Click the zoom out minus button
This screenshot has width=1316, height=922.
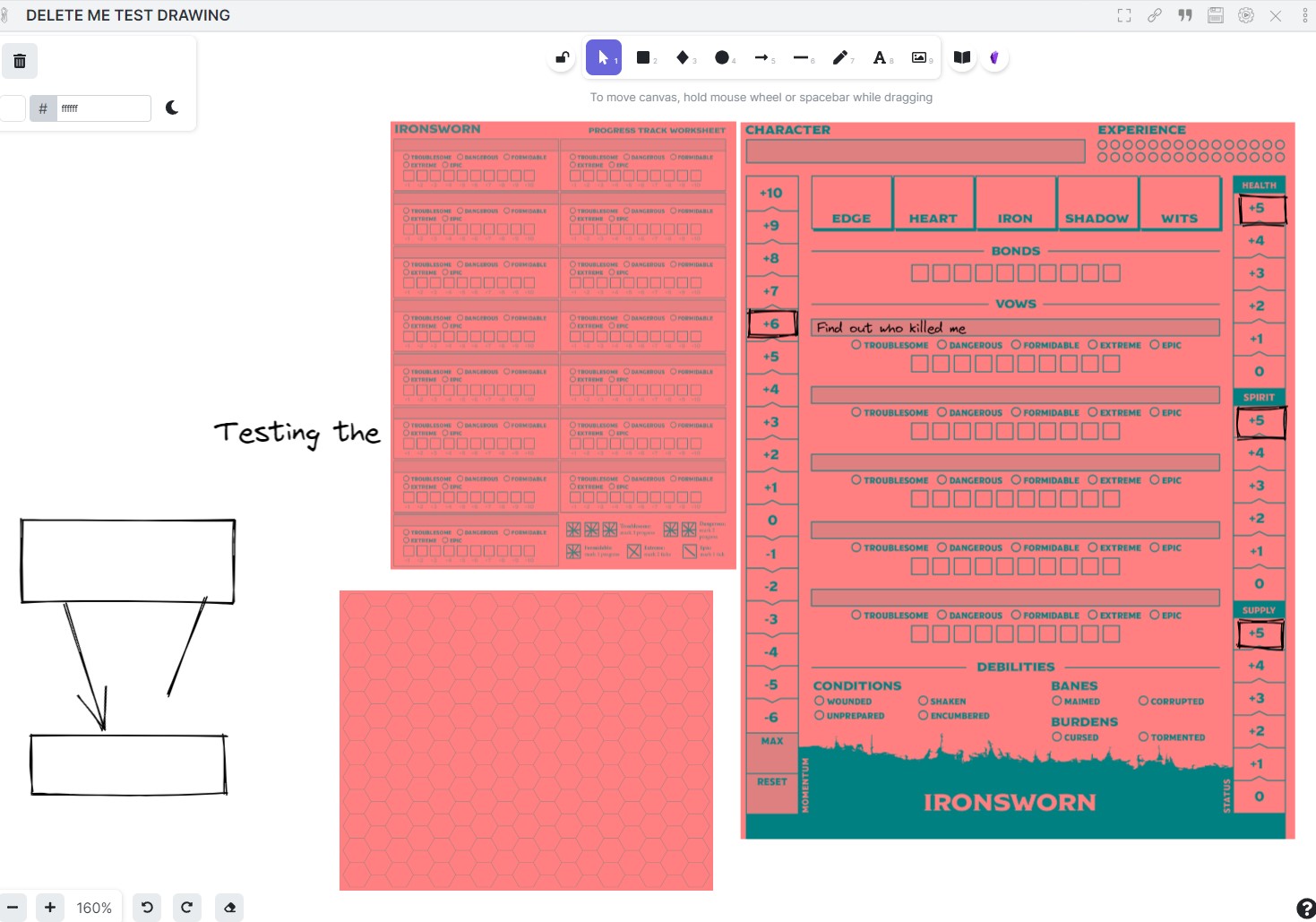point(13,908)
